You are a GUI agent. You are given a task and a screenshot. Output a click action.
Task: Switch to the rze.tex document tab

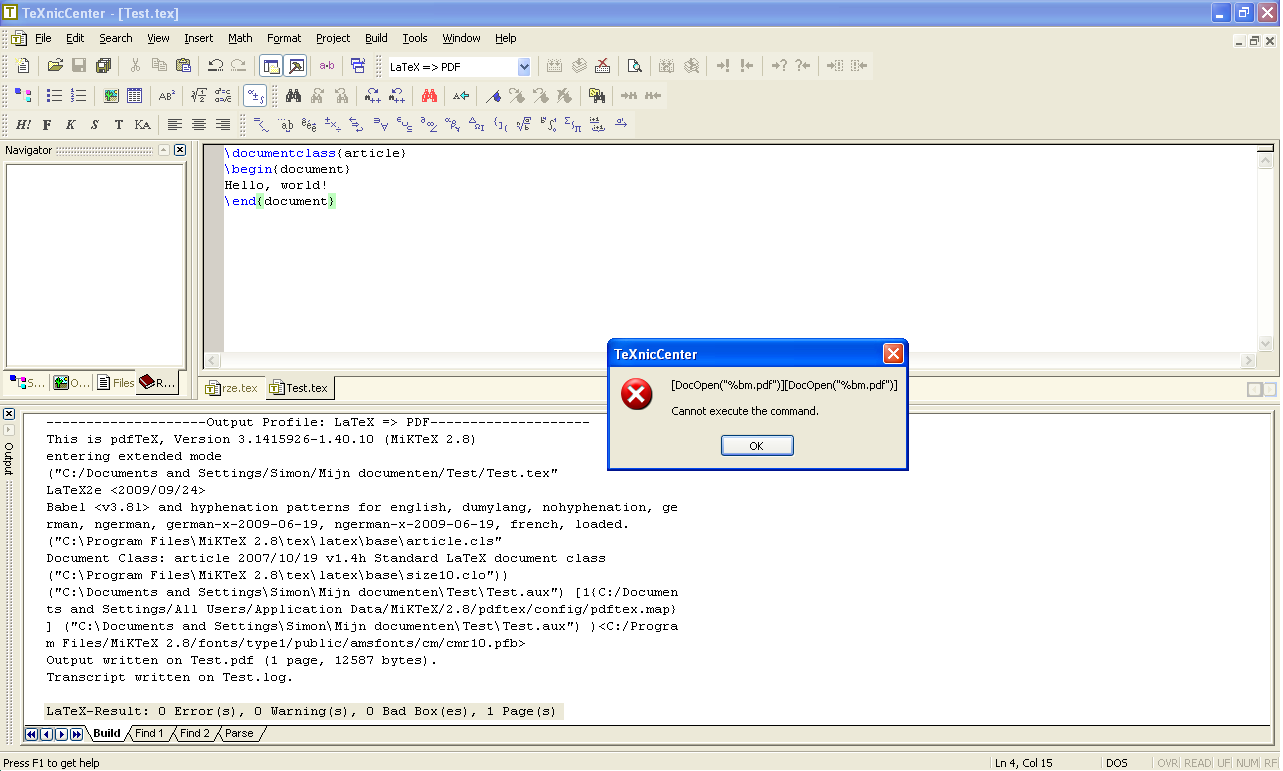click(232, 388)
